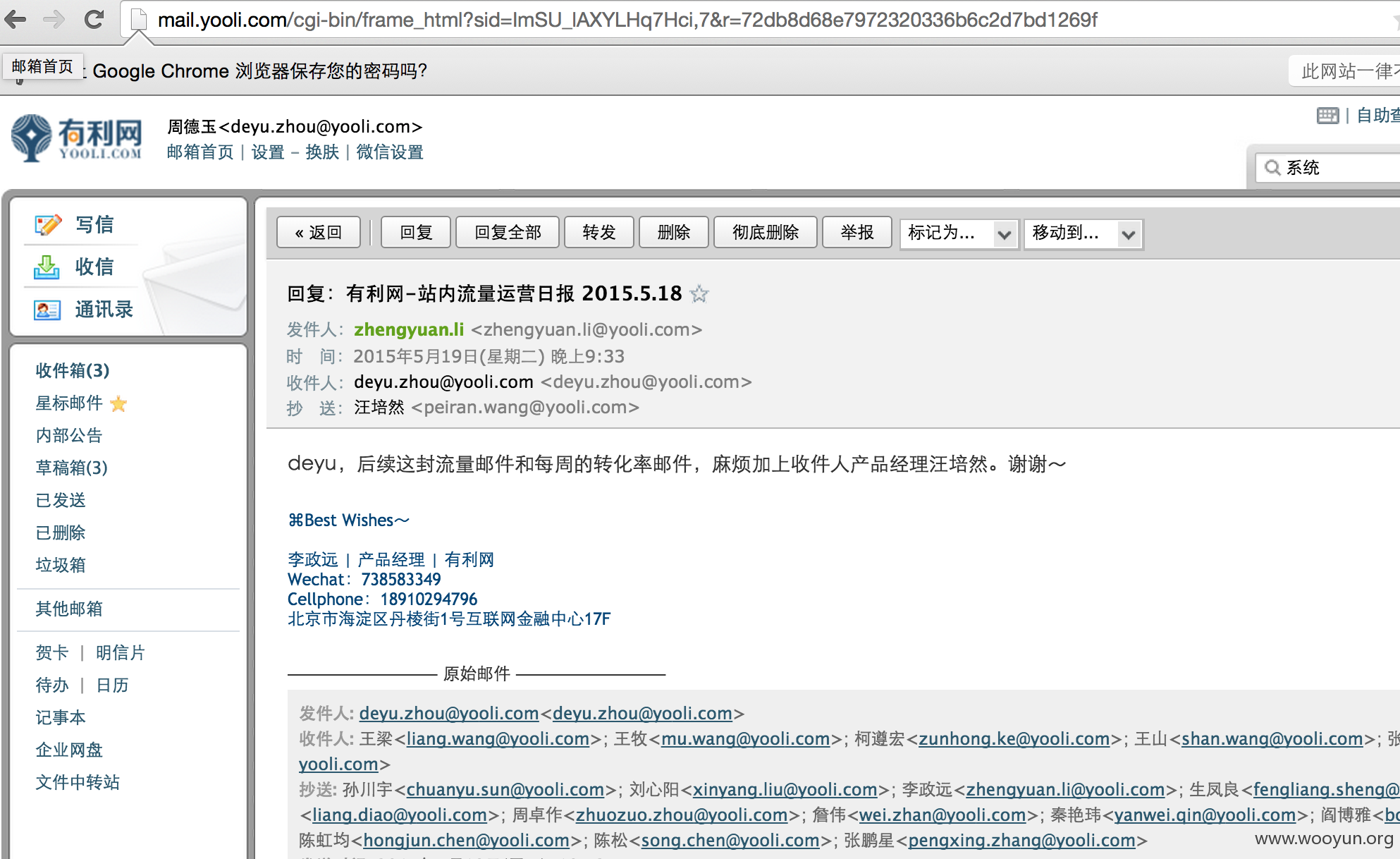The image size is (1400, 859).
Task: Open the 内部公告 folder
Action: click(69, 436)
